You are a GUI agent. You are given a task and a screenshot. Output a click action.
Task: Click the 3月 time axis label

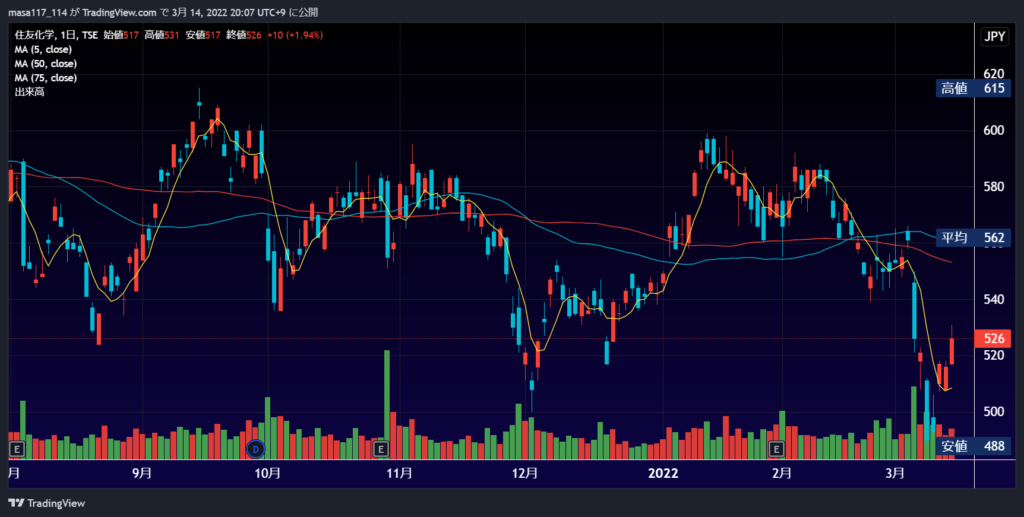895,473
